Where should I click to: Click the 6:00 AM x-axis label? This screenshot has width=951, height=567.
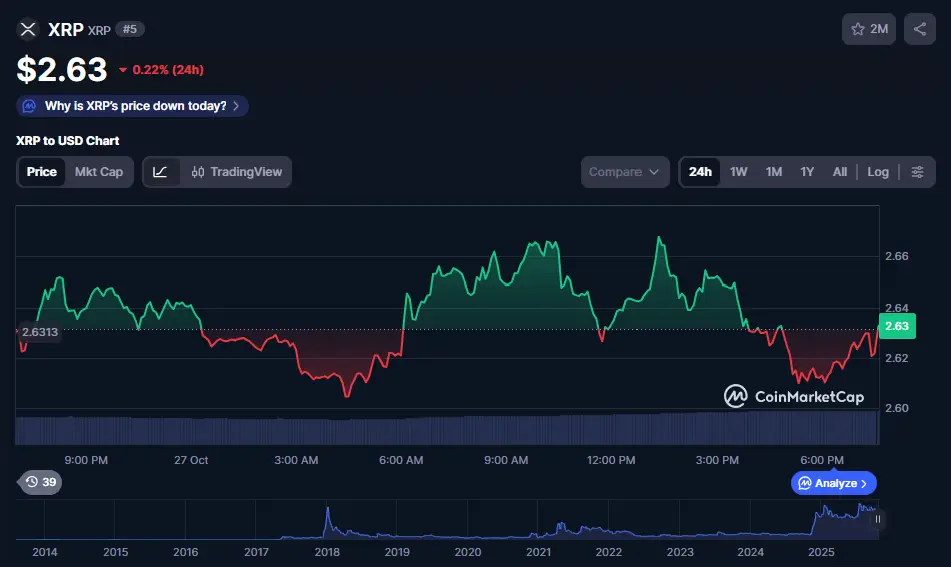coord(401,460)
